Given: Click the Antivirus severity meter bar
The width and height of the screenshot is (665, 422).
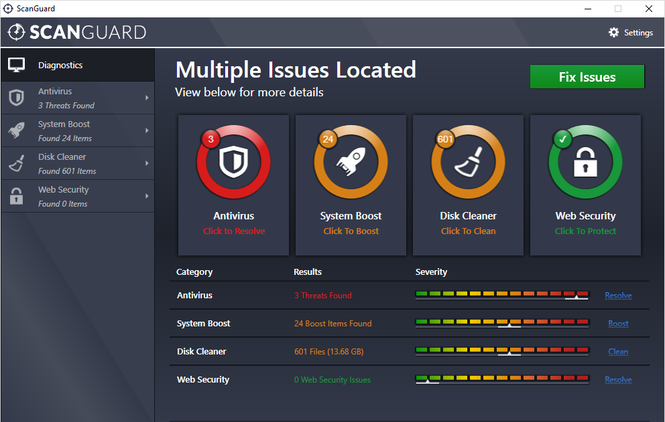Looking at the screenshot, I should [502, 296].
